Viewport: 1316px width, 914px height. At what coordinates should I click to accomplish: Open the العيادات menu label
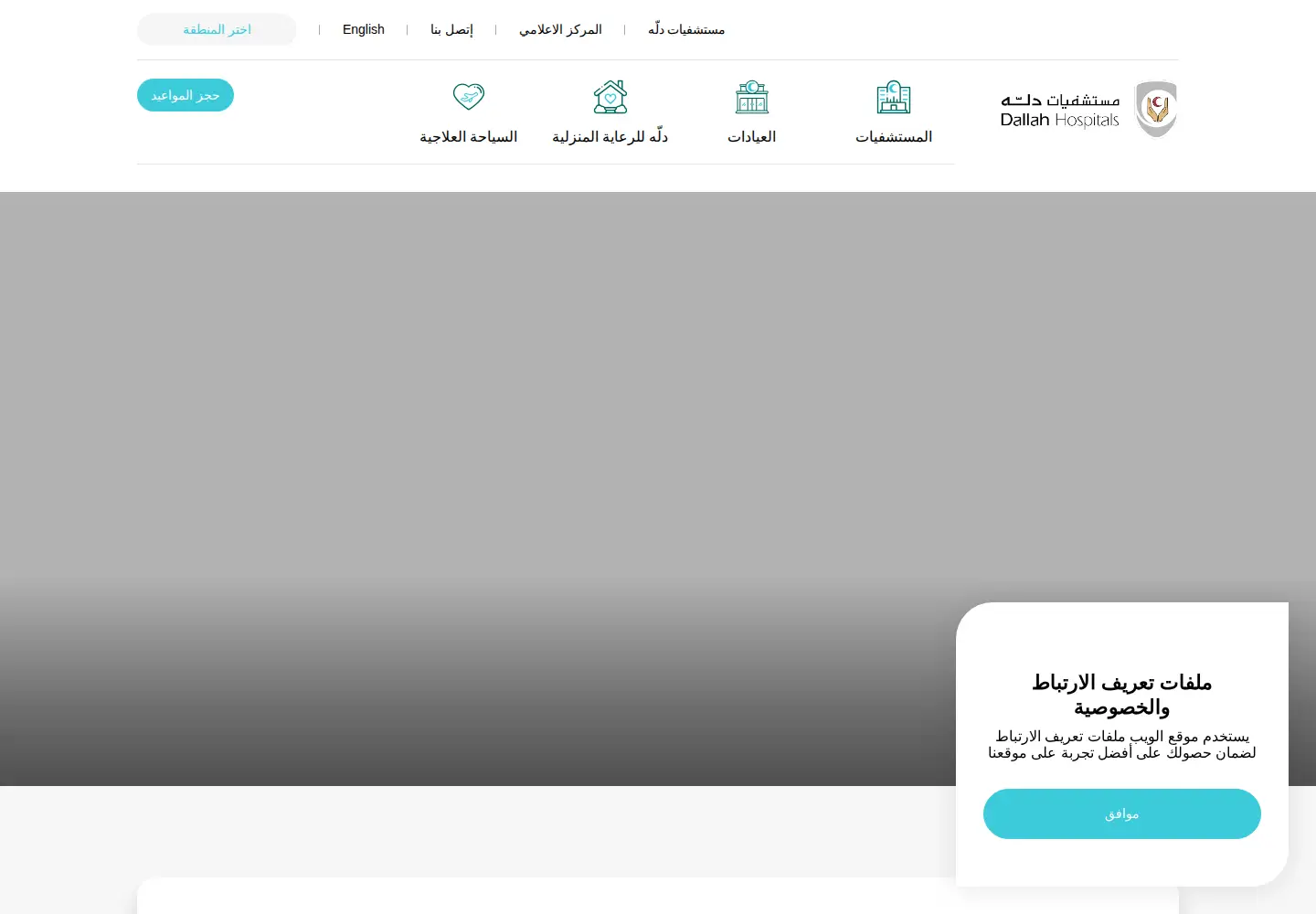(x=752, y=137)
